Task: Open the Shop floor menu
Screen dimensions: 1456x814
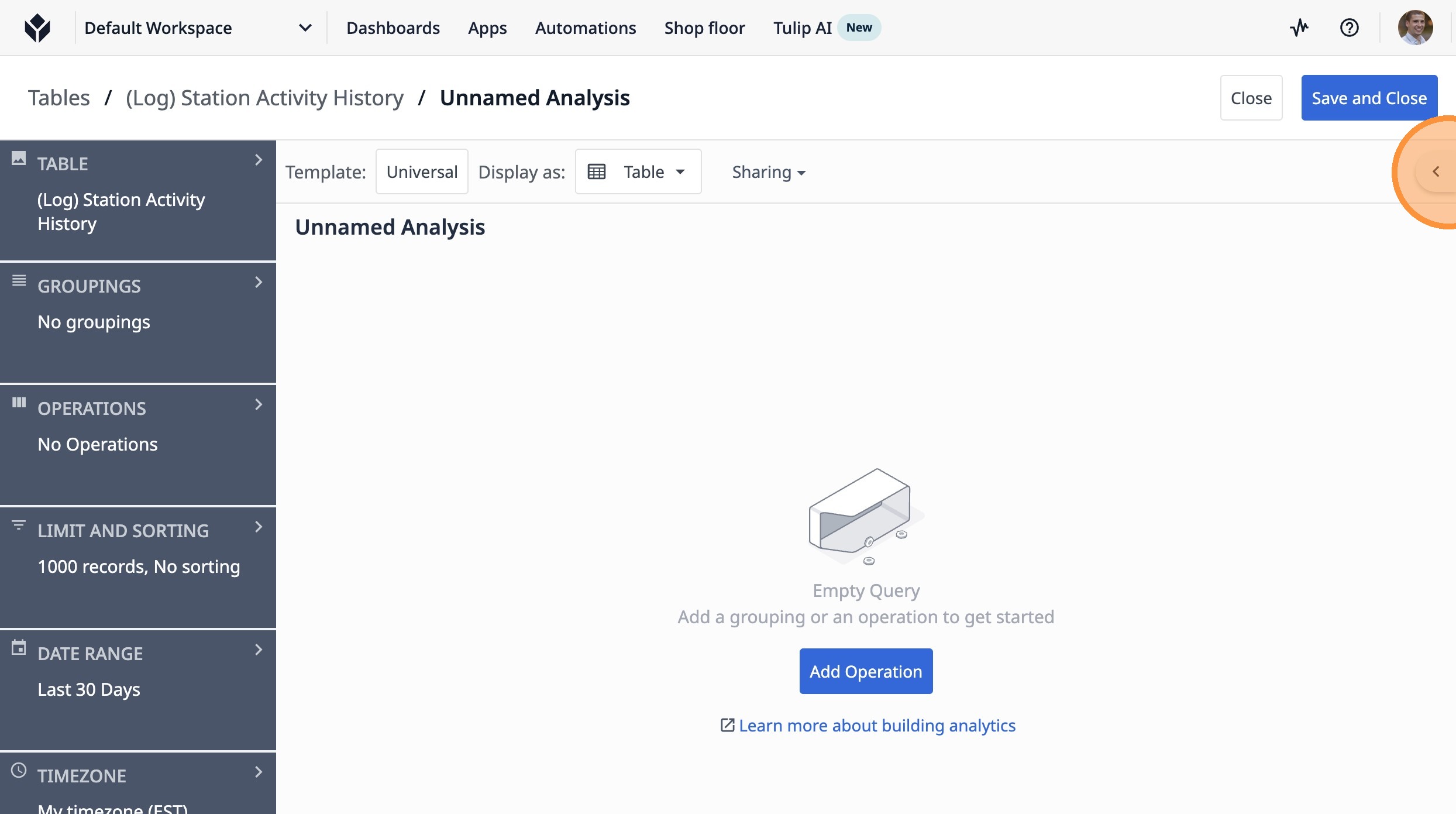Action: click(x=704, y=28)
